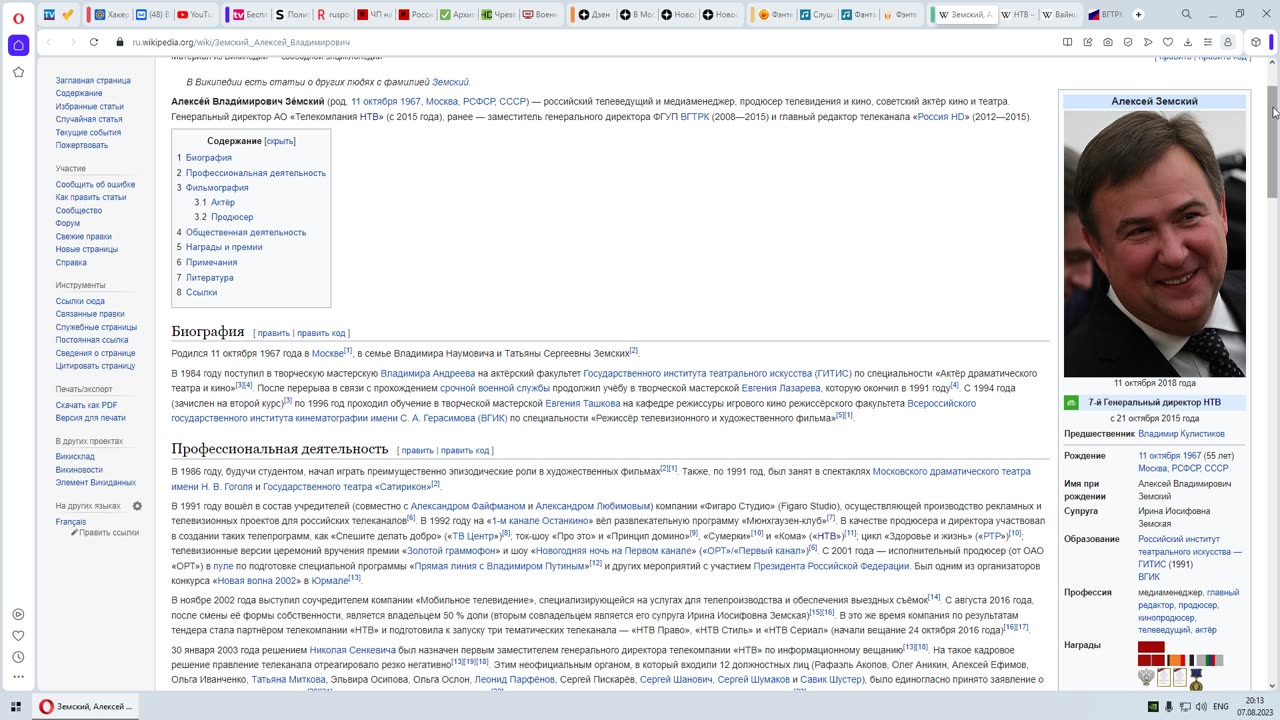
Task: Switch to the YouTube tab
Action: pyautogui.click(x=194, y=15)
